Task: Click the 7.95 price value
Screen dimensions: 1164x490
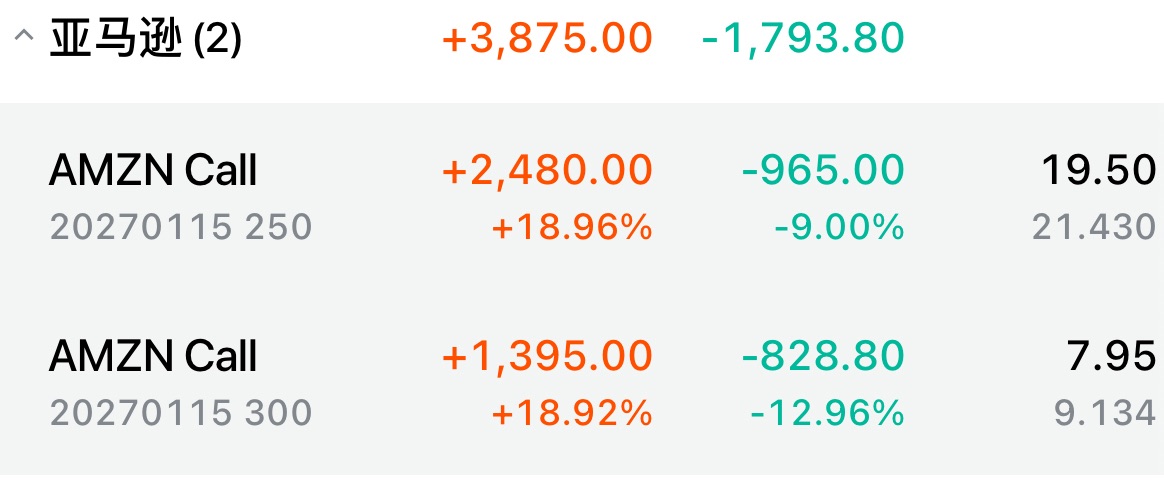Action: click(1113, 355)
